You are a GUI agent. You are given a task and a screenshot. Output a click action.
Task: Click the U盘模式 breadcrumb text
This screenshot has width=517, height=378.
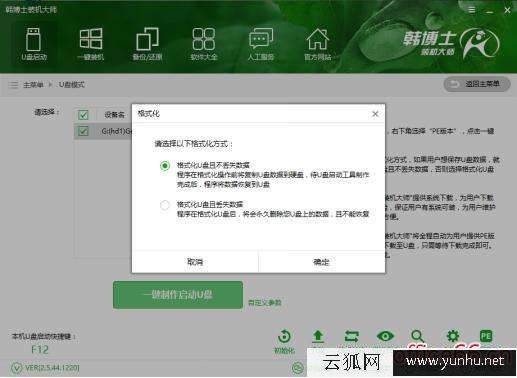(x=72, y=85)
